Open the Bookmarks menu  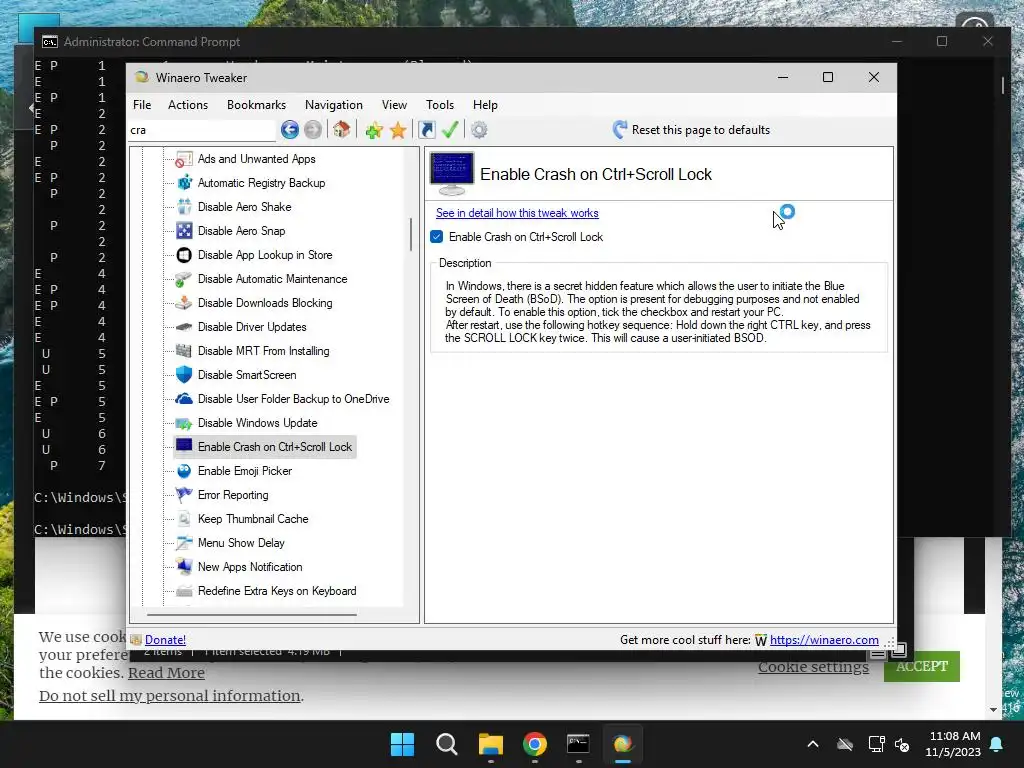pyautogui.click(x=256, y=104)
